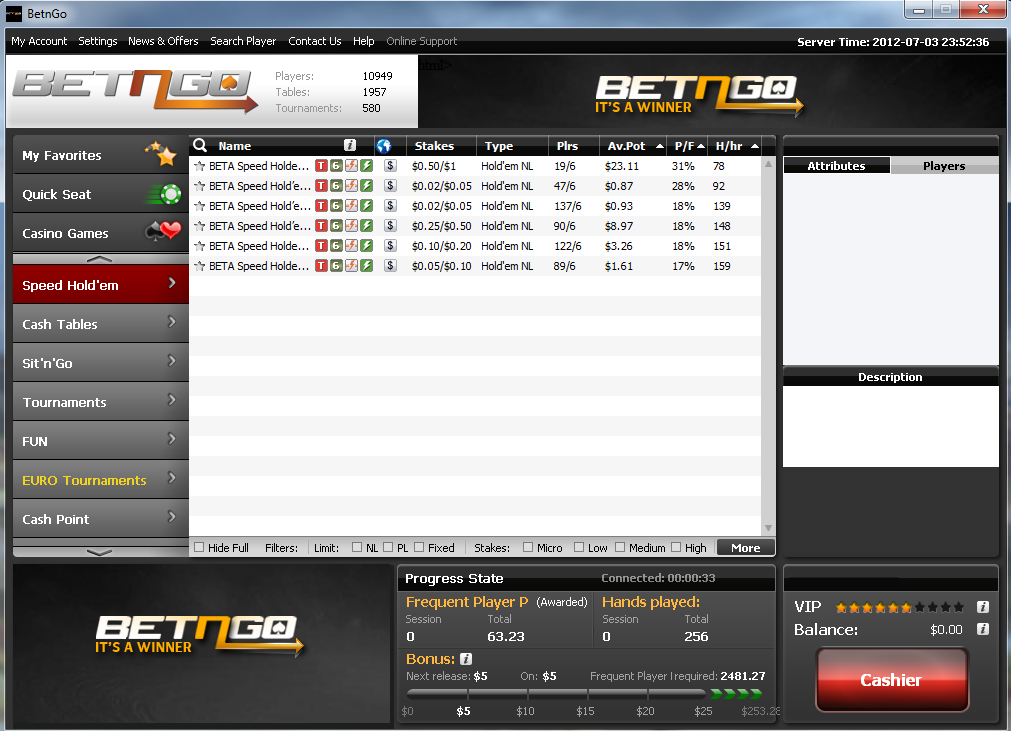This screenshot has height=731, width=1011.
Task: Open the Settings menu
Action: click(x=97, y=41)
